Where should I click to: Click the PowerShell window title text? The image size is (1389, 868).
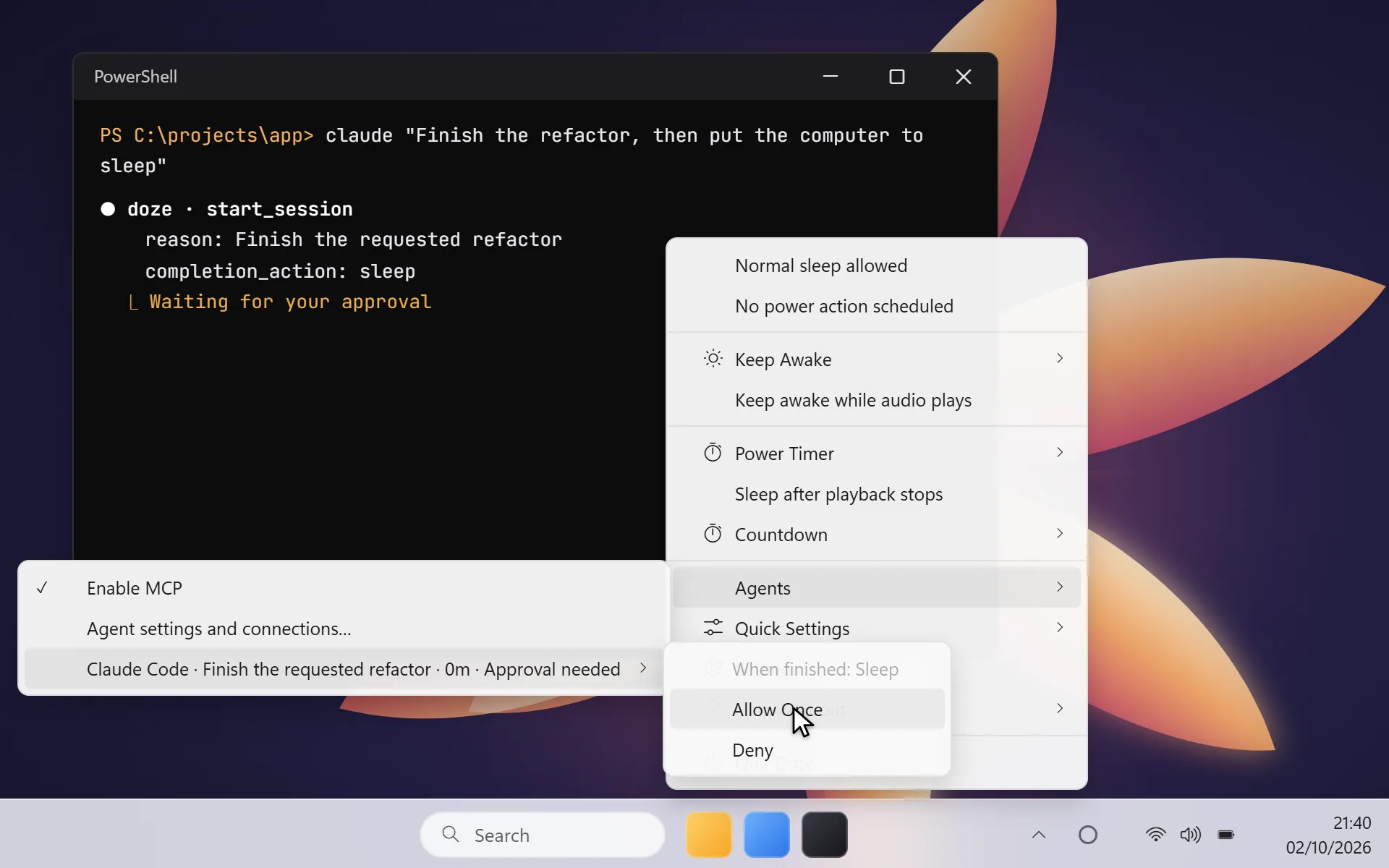click(x=135, y=77)
